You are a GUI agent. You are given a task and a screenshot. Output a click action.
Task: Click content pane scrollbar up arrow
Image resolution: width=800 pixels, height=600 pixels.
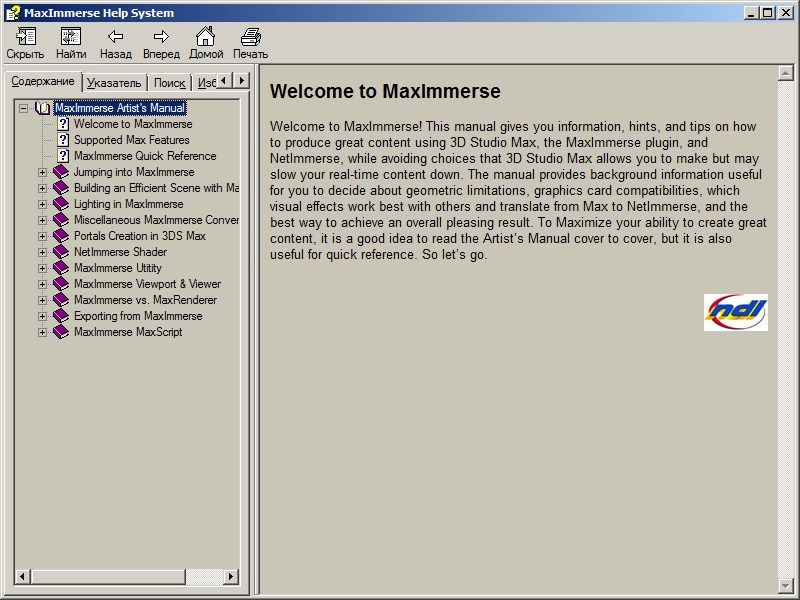786,73
